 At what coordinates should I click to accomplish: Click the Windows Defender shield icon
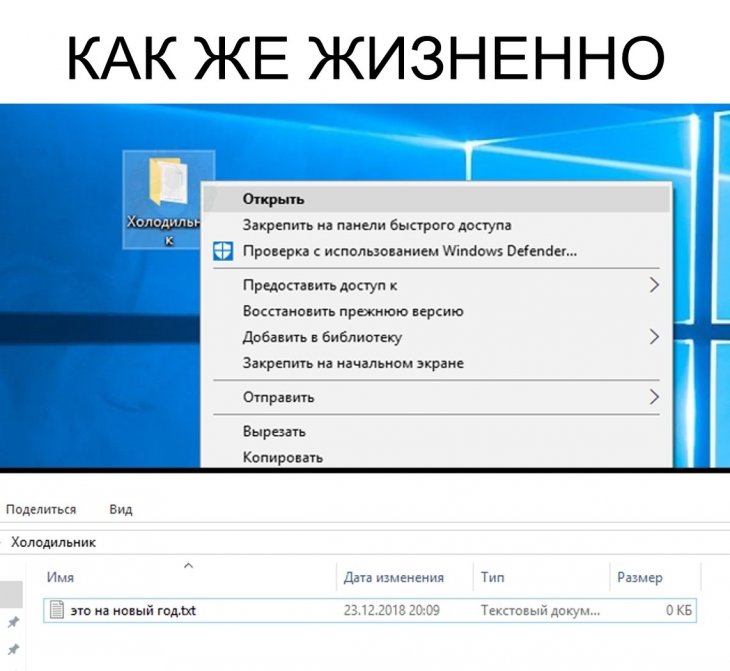pos(223,251)
